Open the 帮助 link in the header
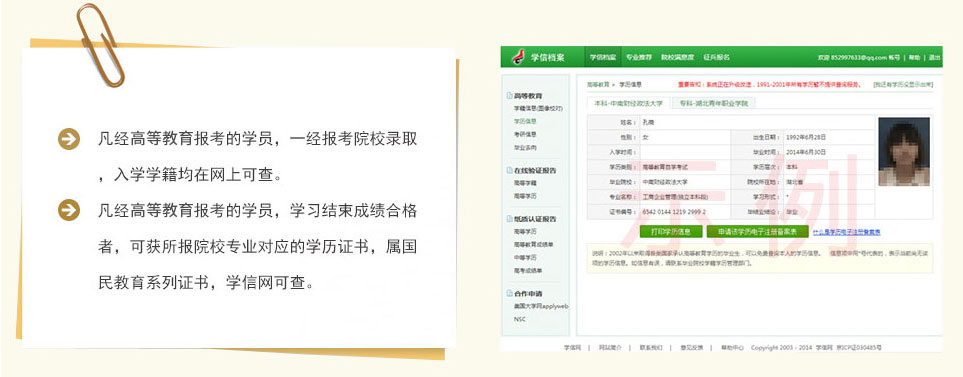 click(914, 57)
